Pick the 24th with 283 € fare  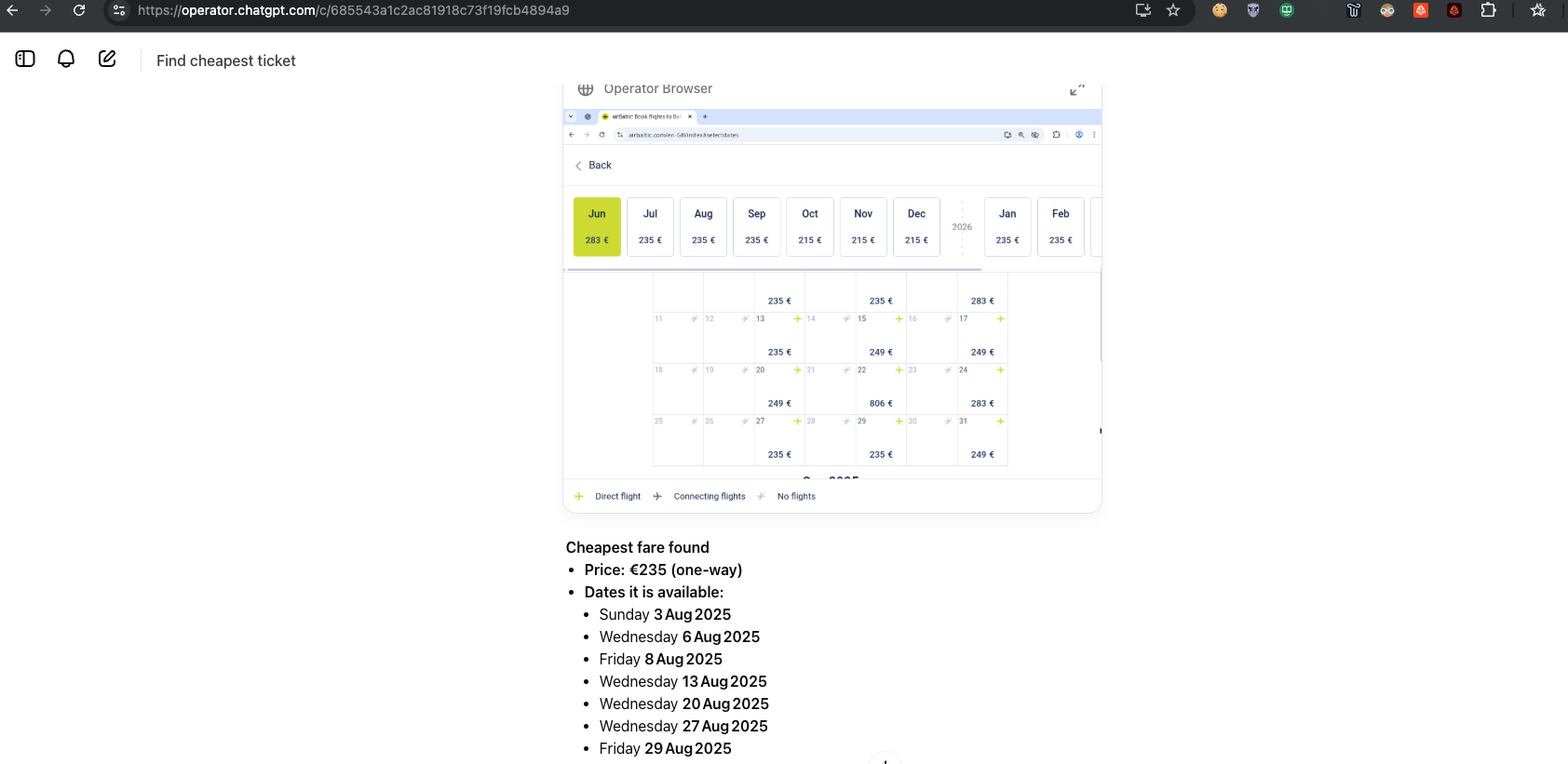(982, 389)
